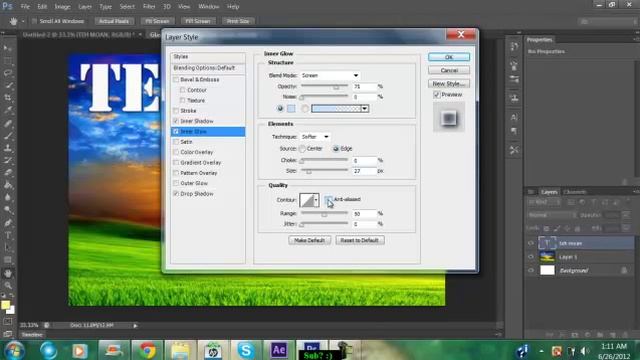
Task: Open the Filter menu
Action: tap(149, 7)
